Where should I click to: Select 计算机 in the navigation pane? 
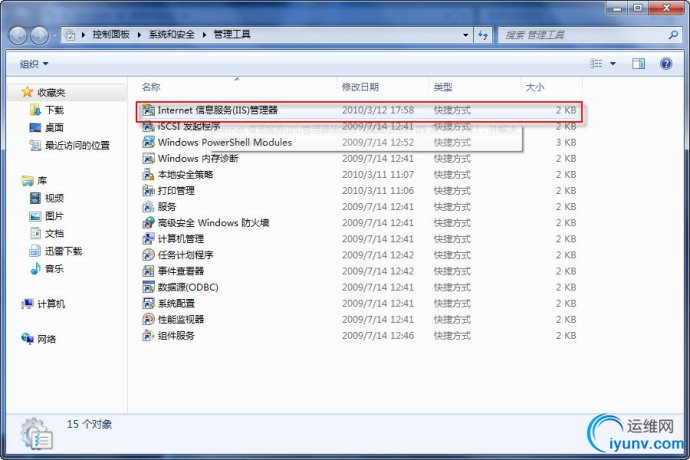tap(44, 304)
